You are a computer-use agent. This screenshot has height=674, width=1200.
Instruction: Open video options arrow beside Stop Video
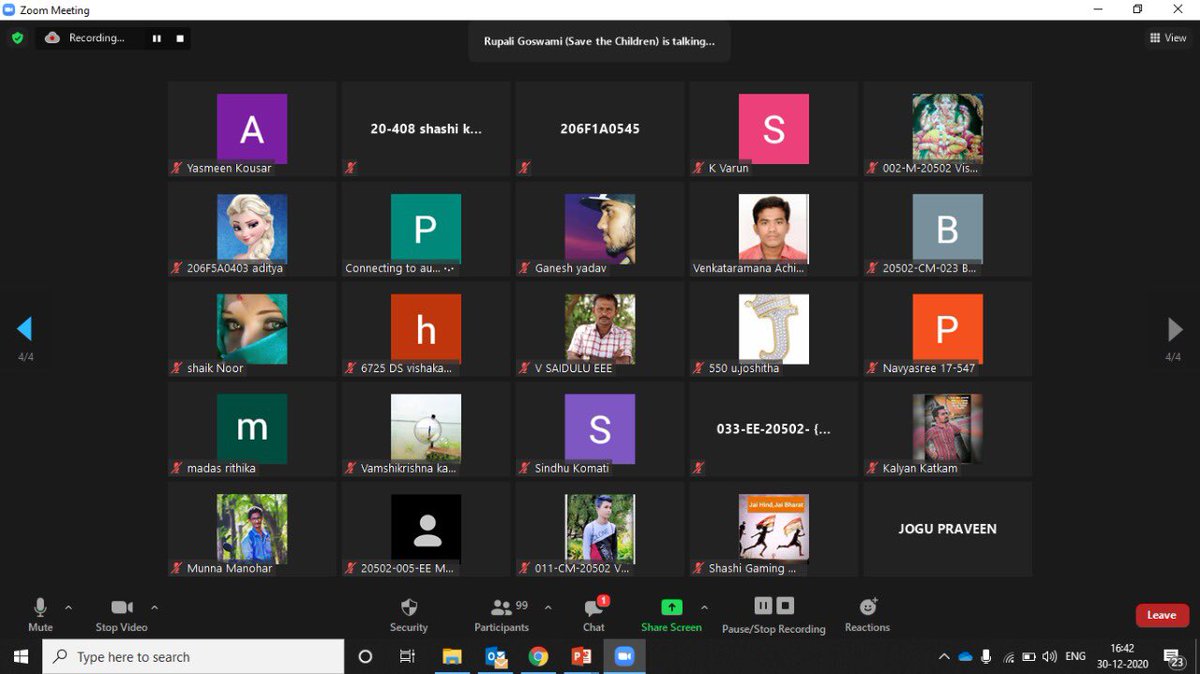(154, 607)
